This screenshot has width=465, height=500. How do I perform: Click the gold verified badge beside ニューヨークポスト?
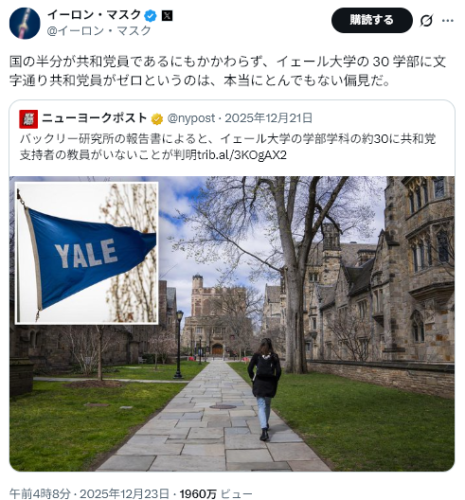click(157, 119)
